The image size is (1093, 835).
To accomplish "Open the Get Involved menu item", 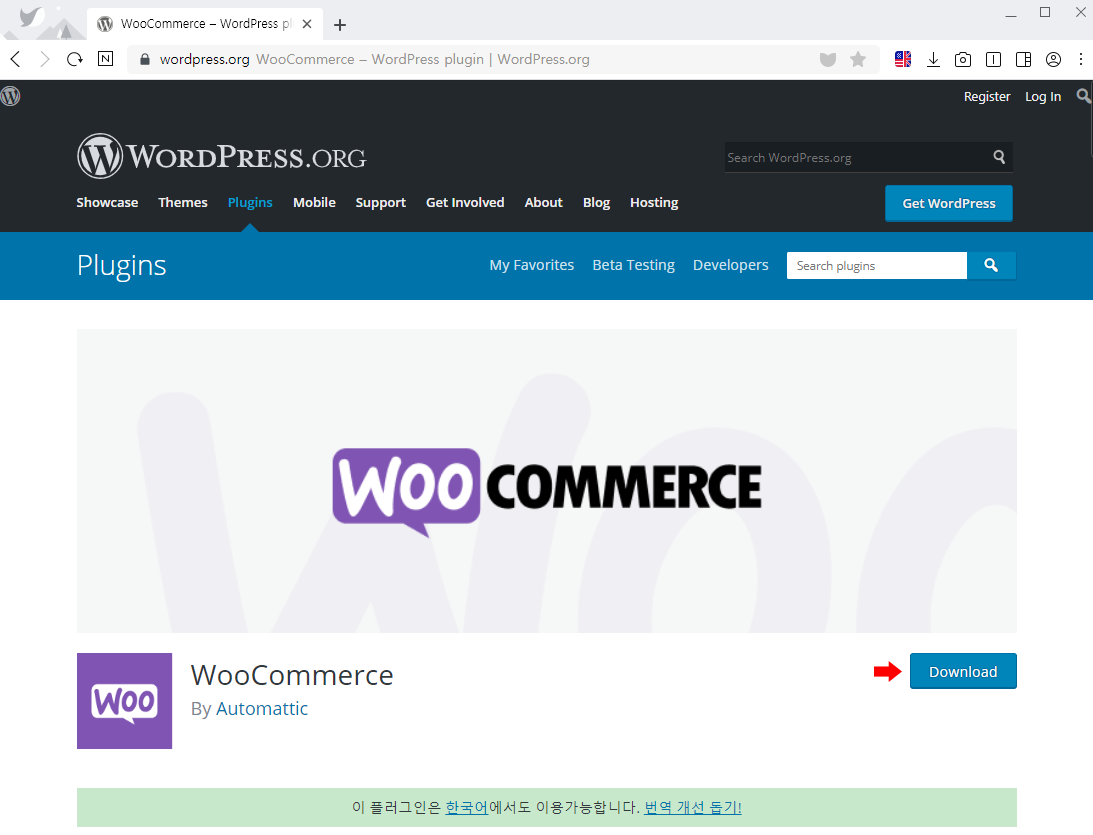I will click(x=465, y=202).
